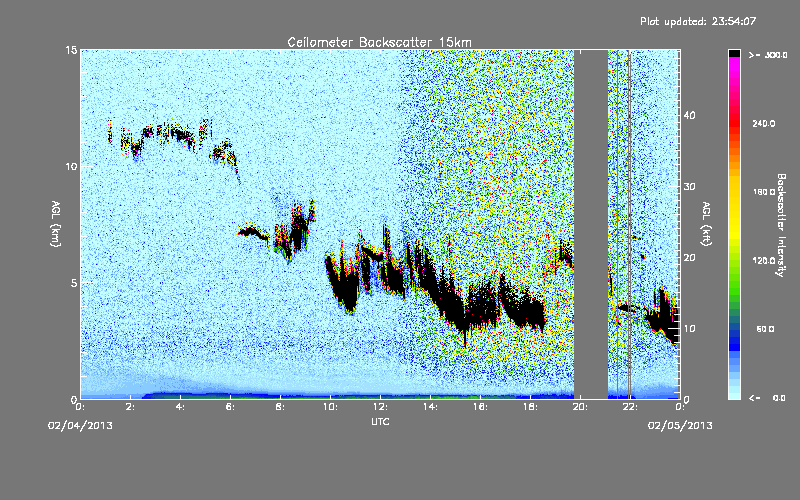The height and width of the screenshot is (500, 800).
Task: Click the gray data gap after 20 UTC
Action: coord(591,224)
